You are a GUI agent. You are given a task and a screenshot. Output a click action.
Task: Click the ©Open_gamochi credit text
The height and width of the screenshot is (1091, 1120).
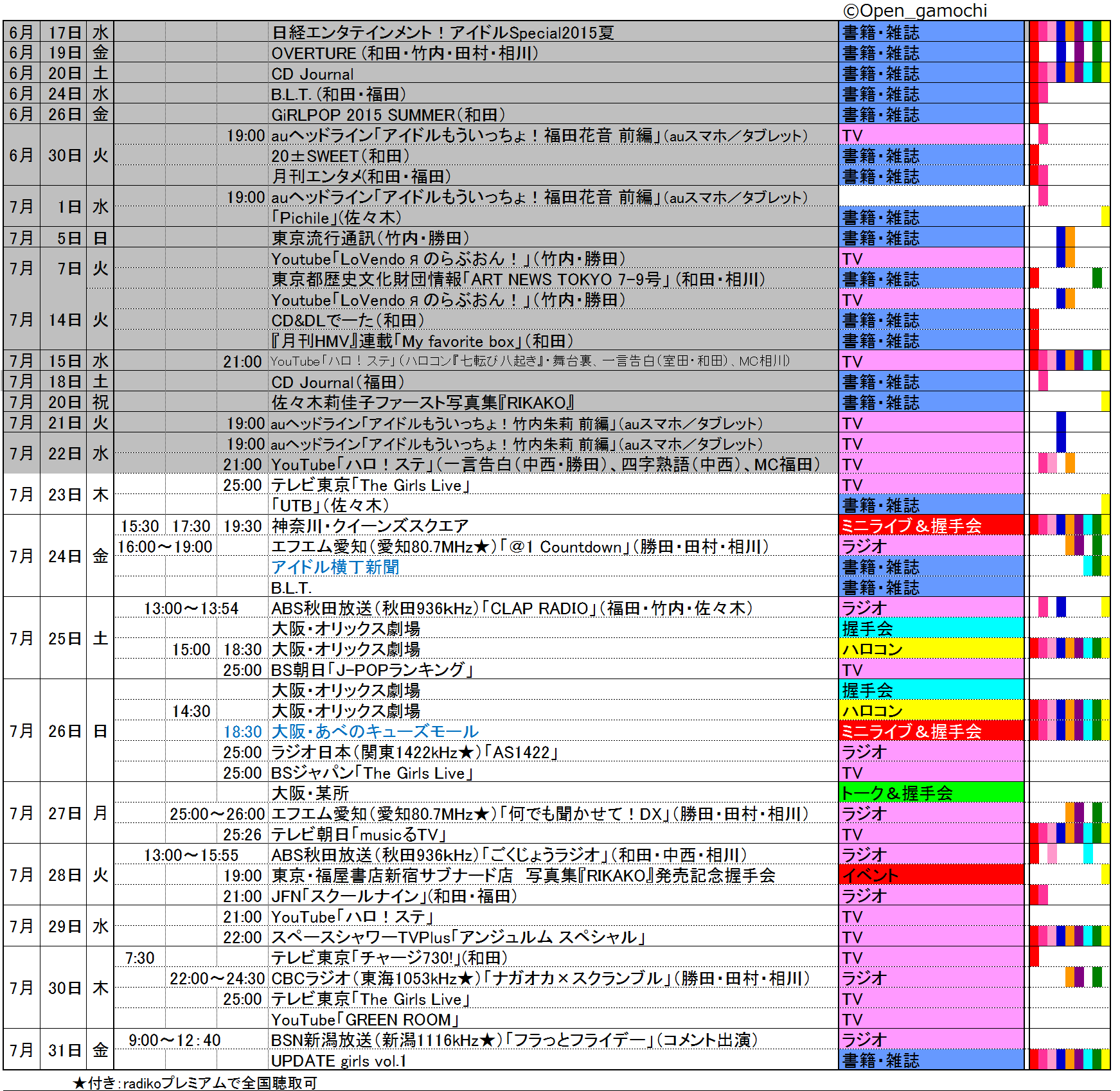point(915,10)
